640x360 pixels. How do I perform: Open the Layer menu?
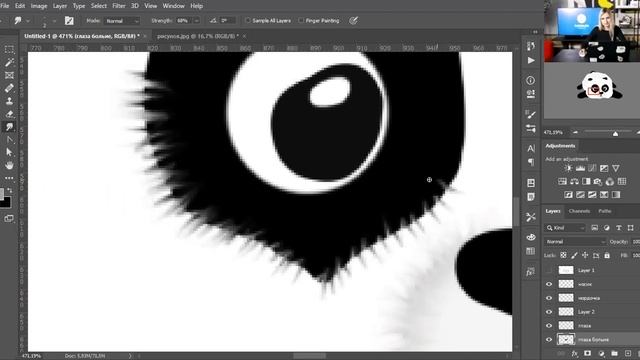click(60, 6)
